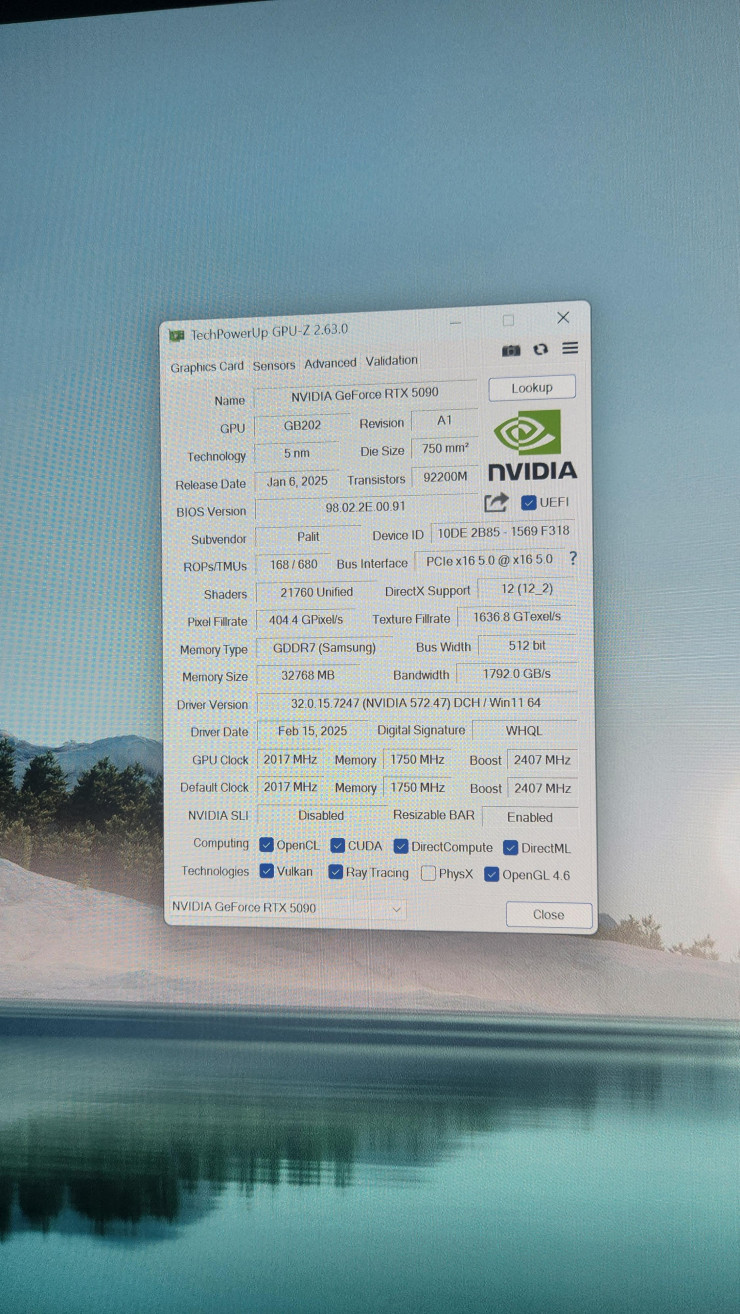The width and height of the screenshot is (740, 1314).
Task: Click the ROPs/TMUs field 168 / 680
Action: coord(293,564)
